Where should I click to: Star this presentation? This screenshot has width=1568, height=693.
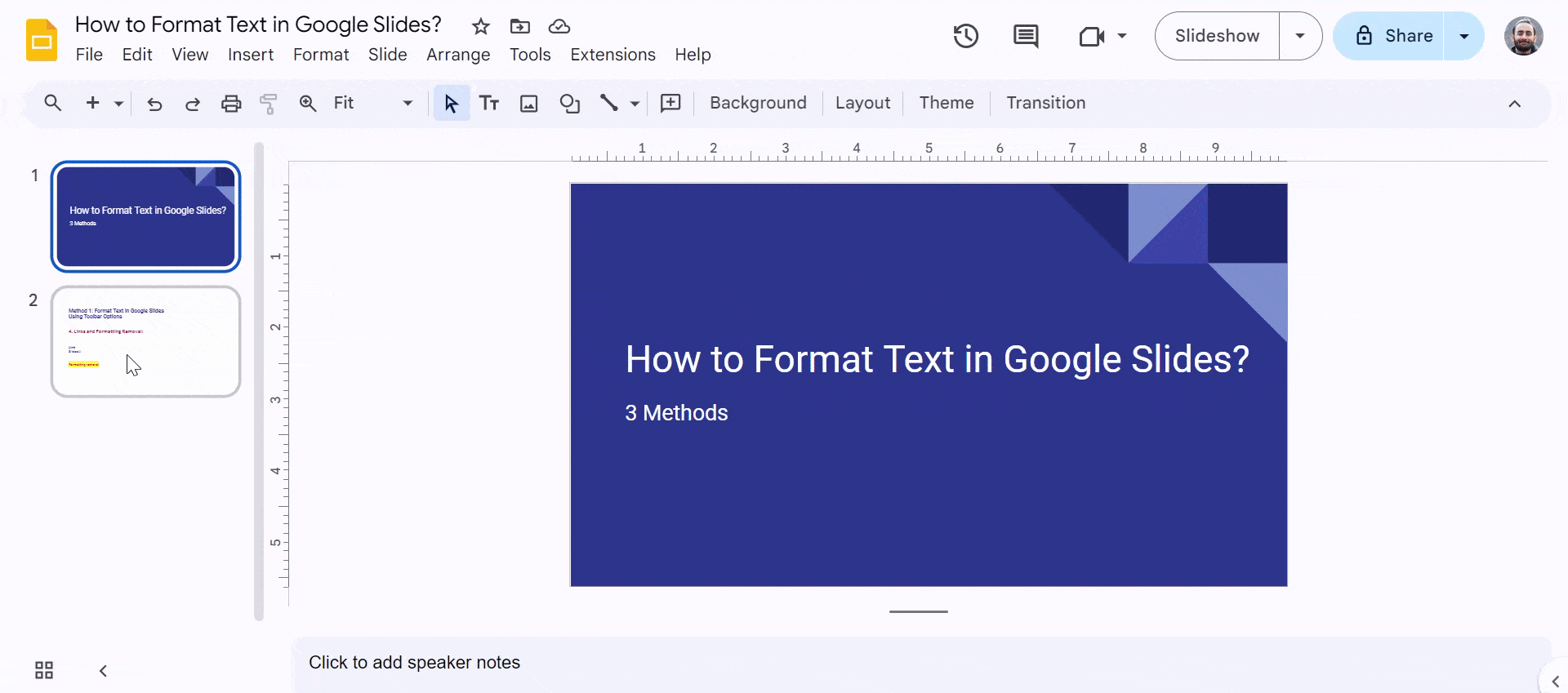tap(480, 27)
